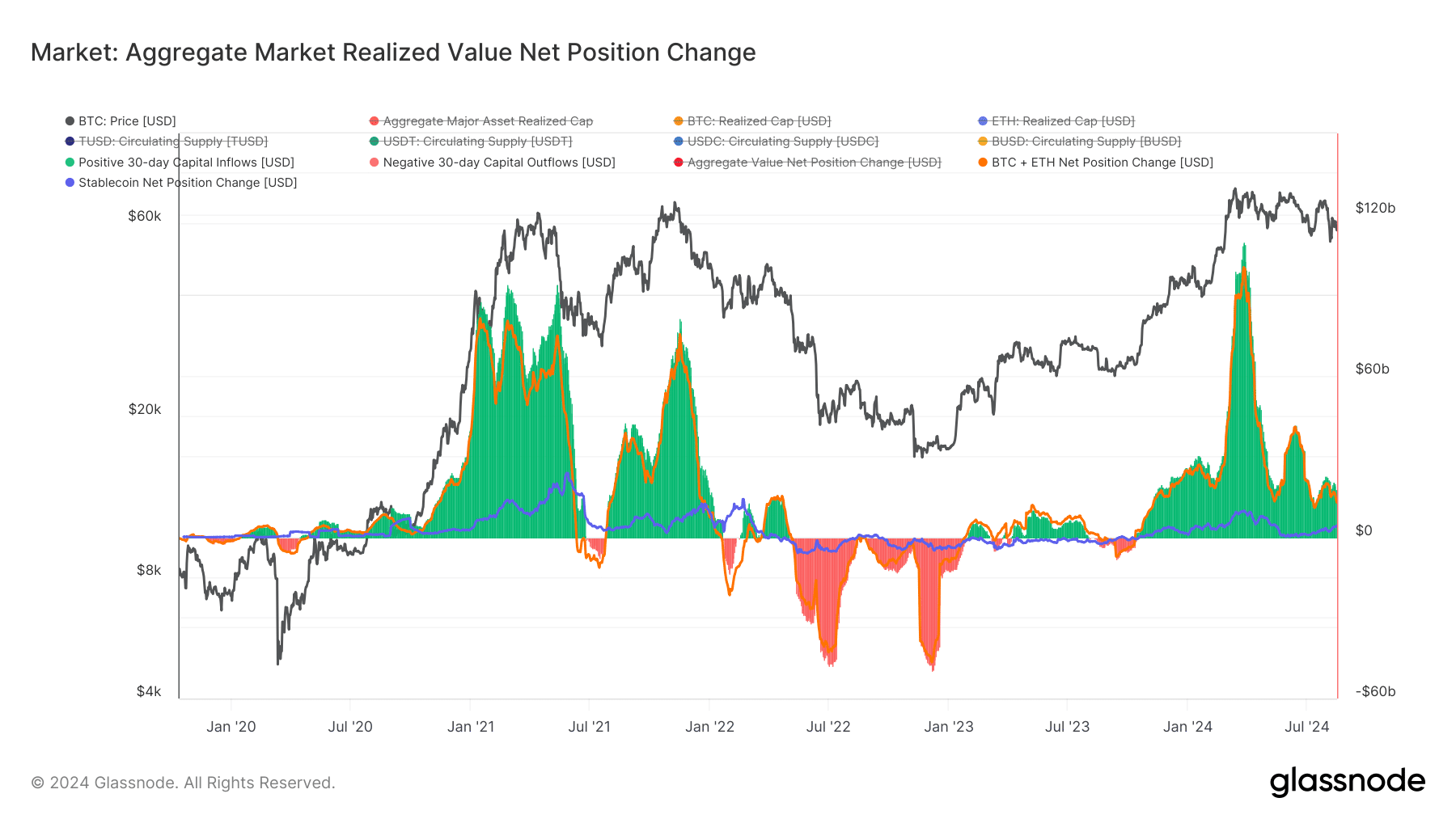
Task: Enable USDC: Circulating Supply legend entry
Action: [x=777, y=141]
